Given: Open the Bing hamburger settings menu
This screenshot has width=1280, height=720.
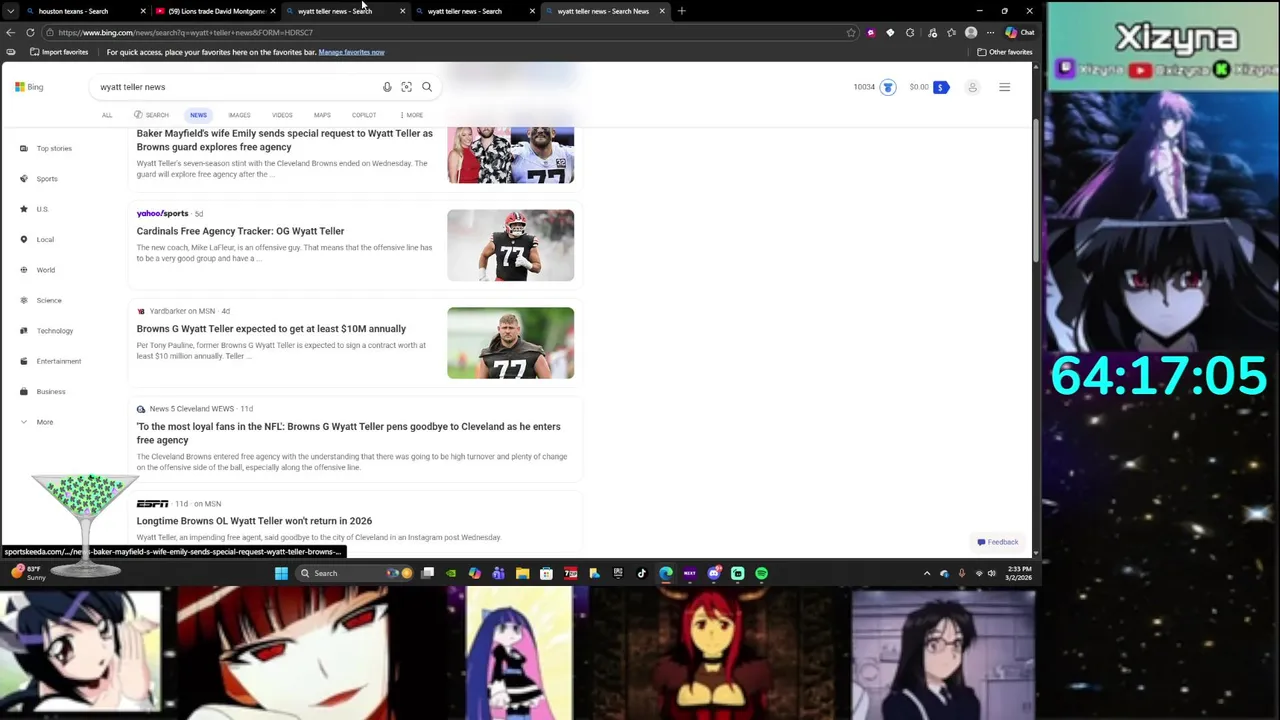Looking at the screenshot, I should coord(1004,87).
